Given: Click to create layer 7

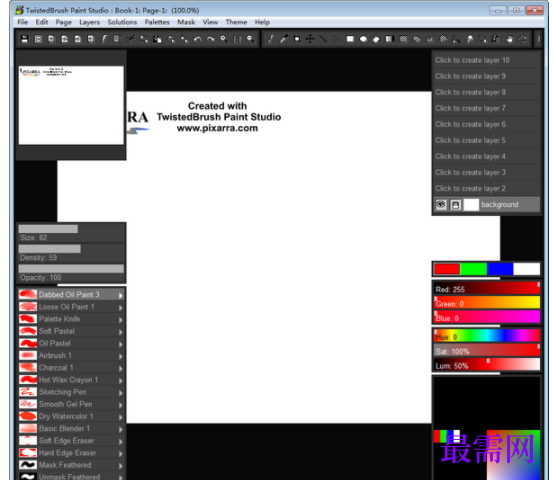Looking at the screenshot, I should coord(486,108).
